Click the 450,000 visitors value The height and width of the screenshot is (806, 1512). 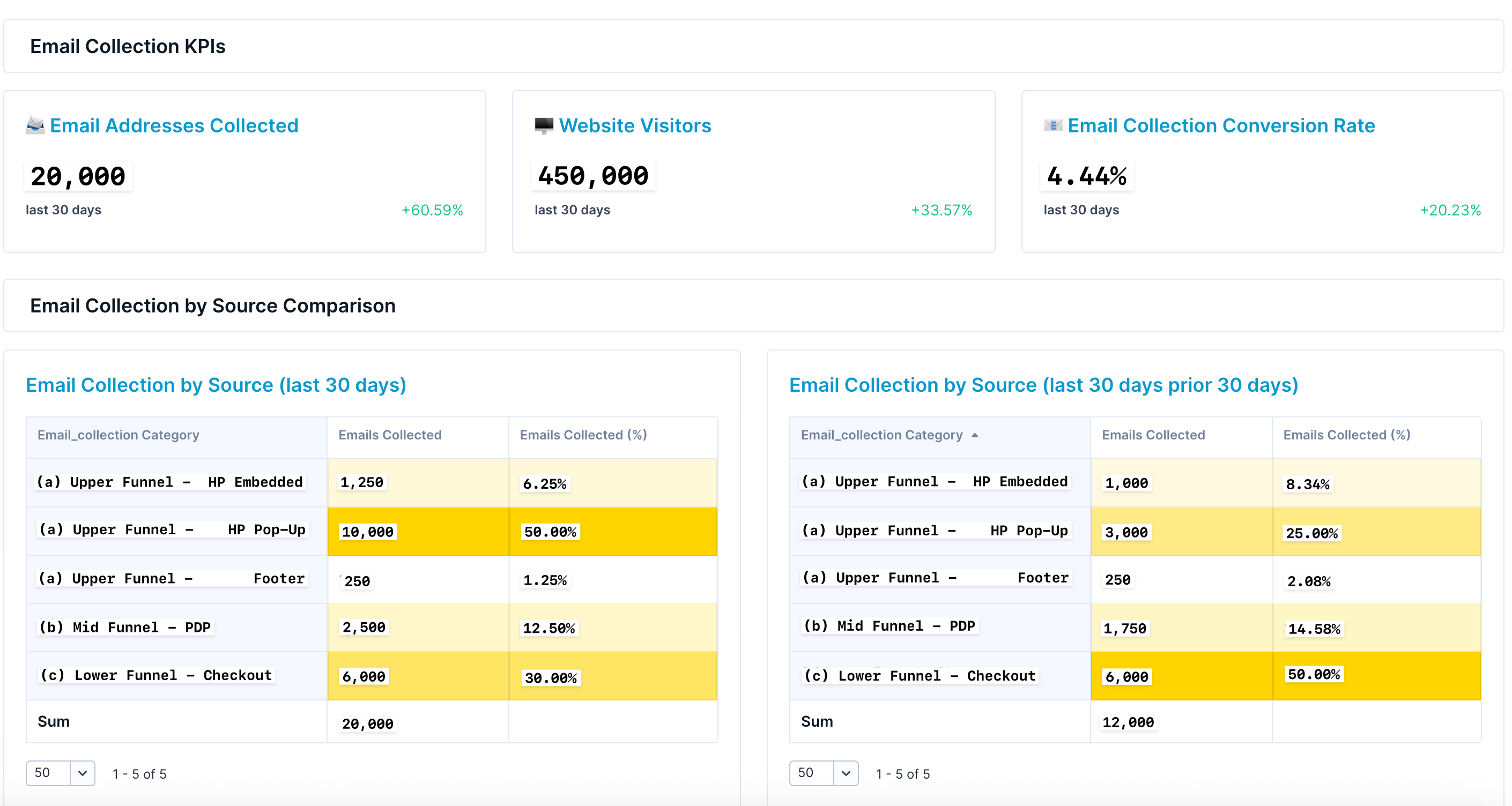click(593, 176)
